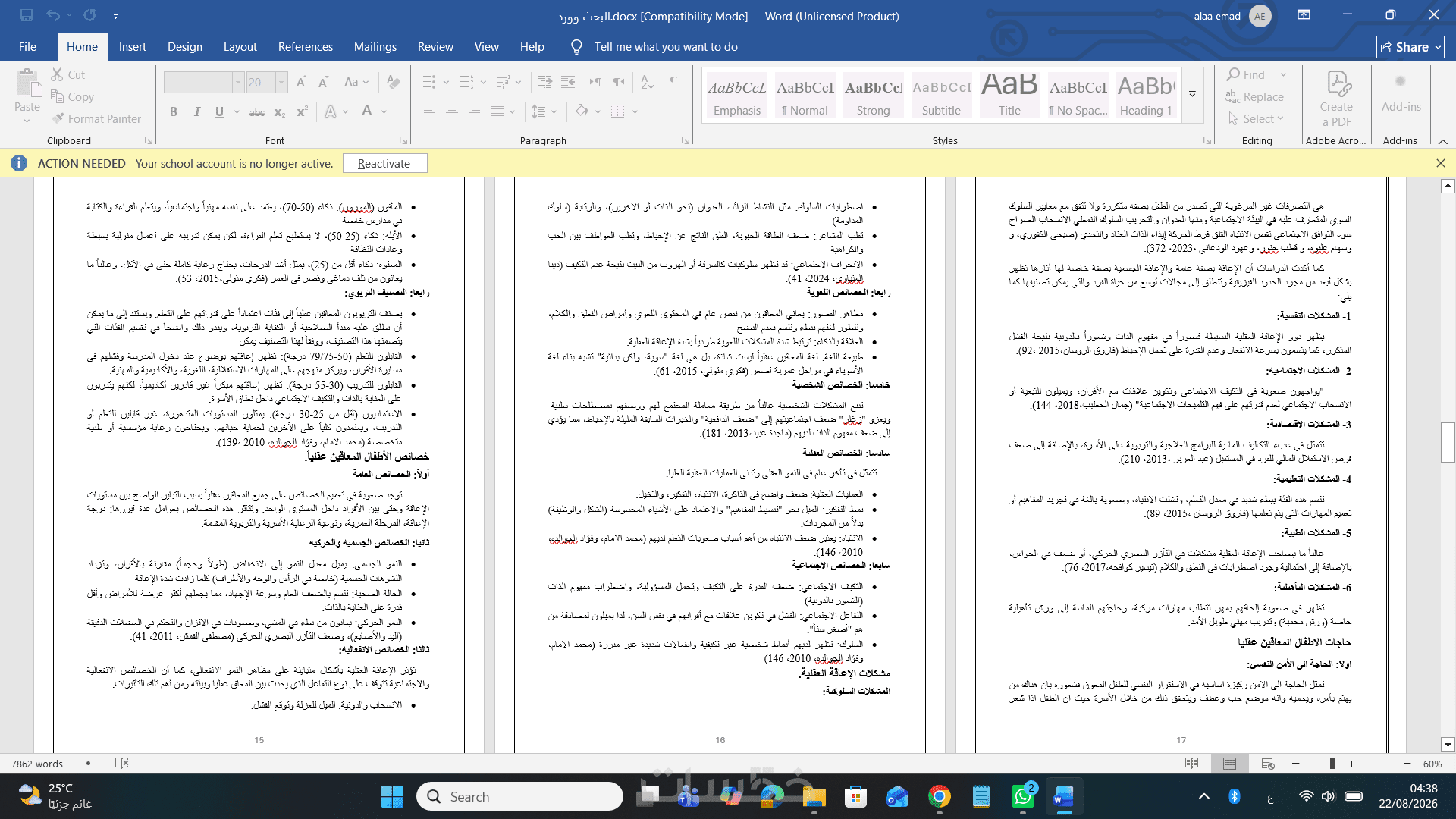Click the Font Color A icon
The image size is (1456, 819).
[x=367, y=111]
